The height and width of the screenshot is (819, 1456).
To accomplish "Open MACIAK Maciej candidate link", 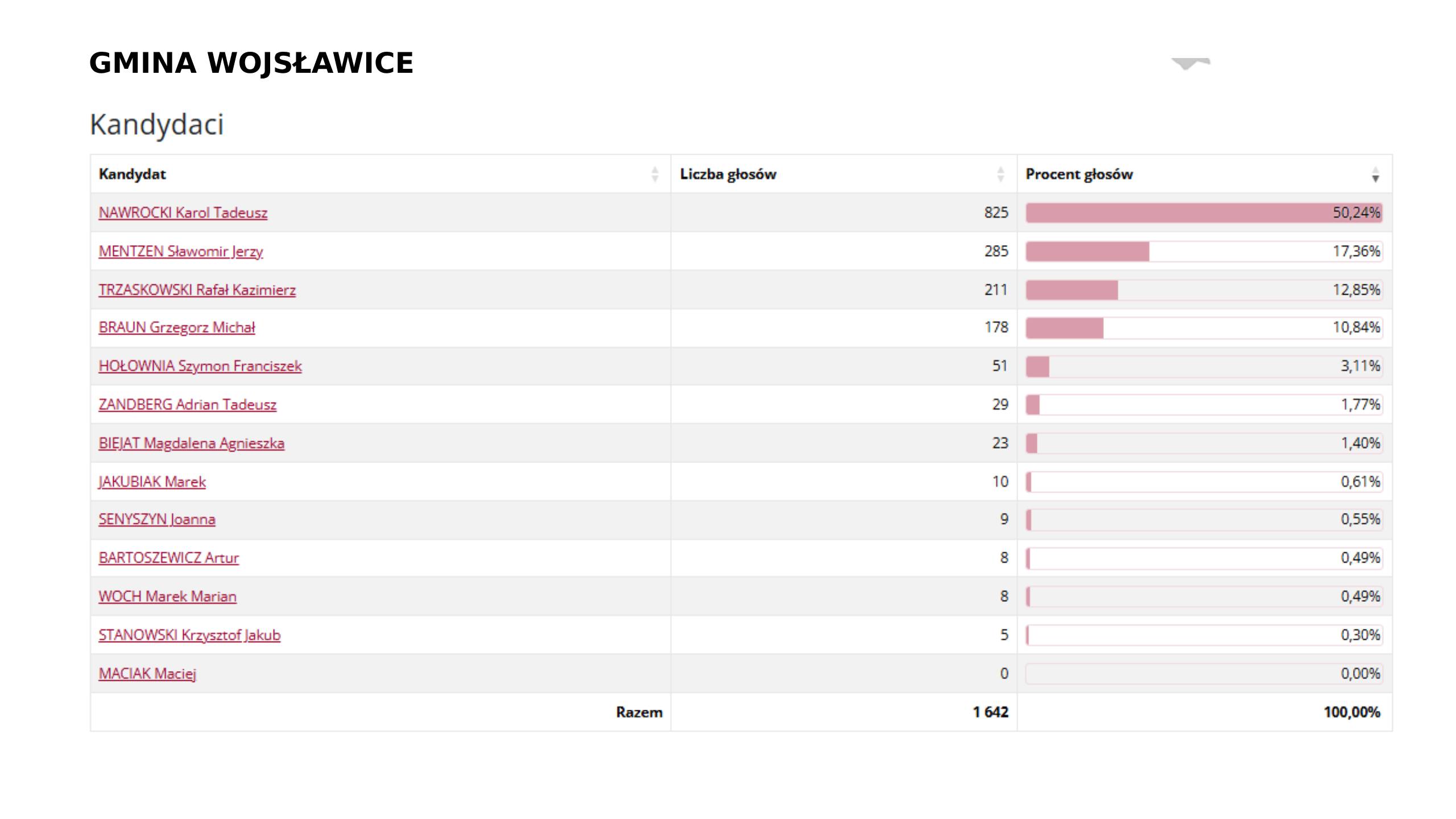I will (147, 674).
